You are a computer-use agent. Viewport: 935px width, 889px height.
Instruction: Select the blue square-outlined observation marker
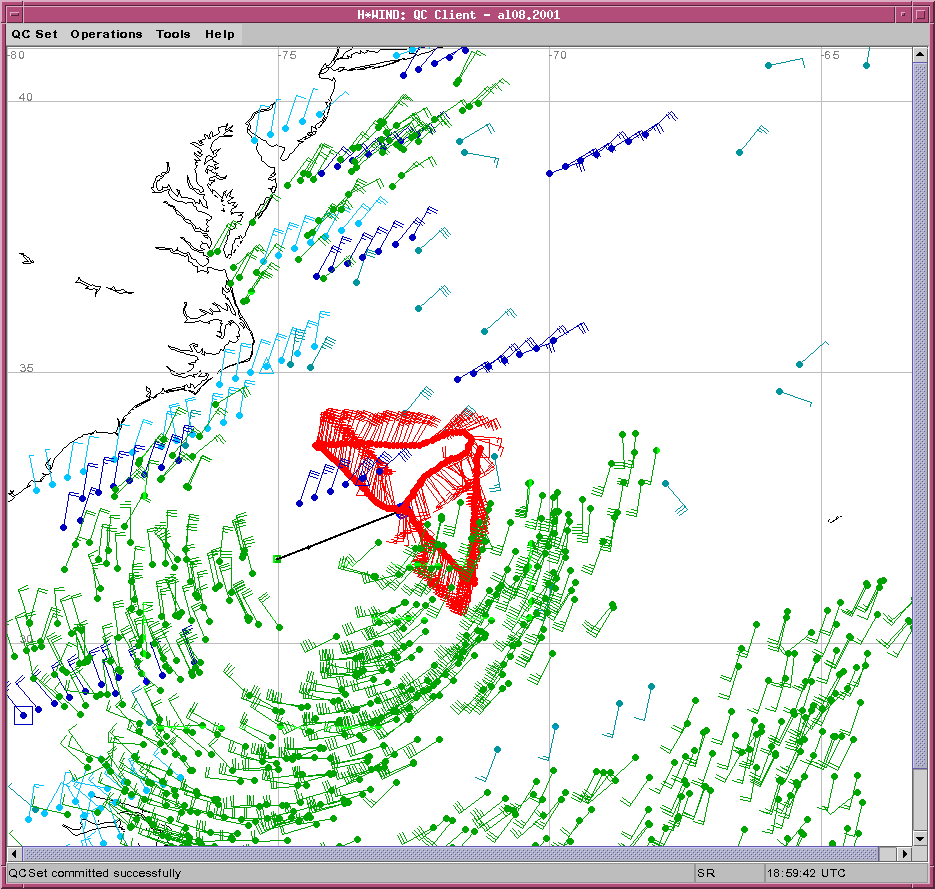coord(23,715)
